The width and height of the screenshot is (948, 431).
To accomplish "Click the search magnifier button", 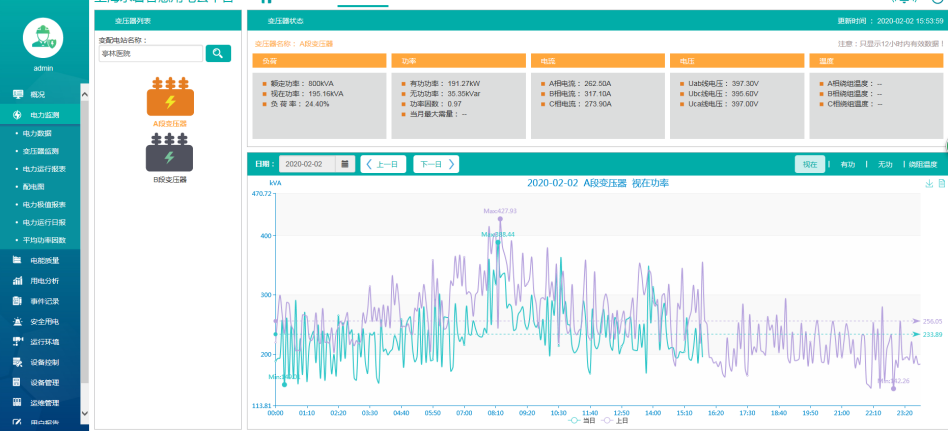I will (218, 53).
